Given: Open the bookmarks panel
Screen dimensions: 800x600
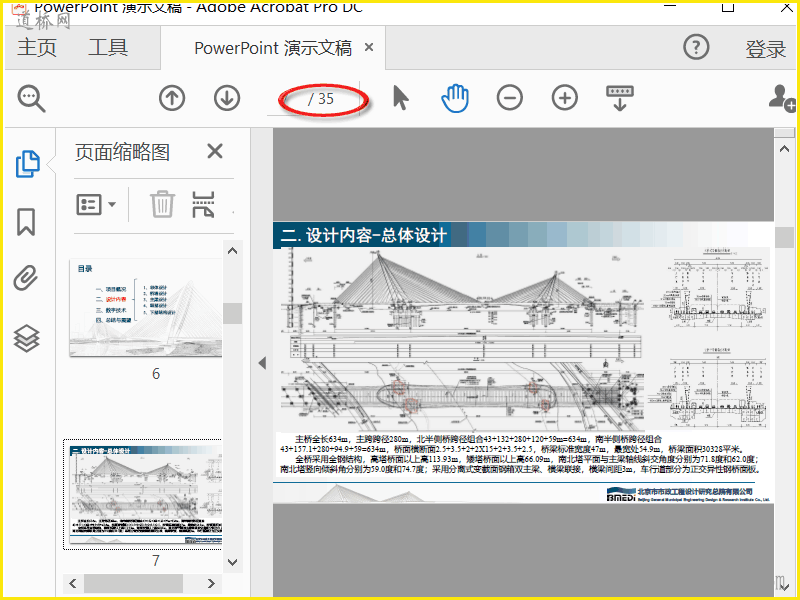Looking at the screenshot, I should (x=26, y=222).
